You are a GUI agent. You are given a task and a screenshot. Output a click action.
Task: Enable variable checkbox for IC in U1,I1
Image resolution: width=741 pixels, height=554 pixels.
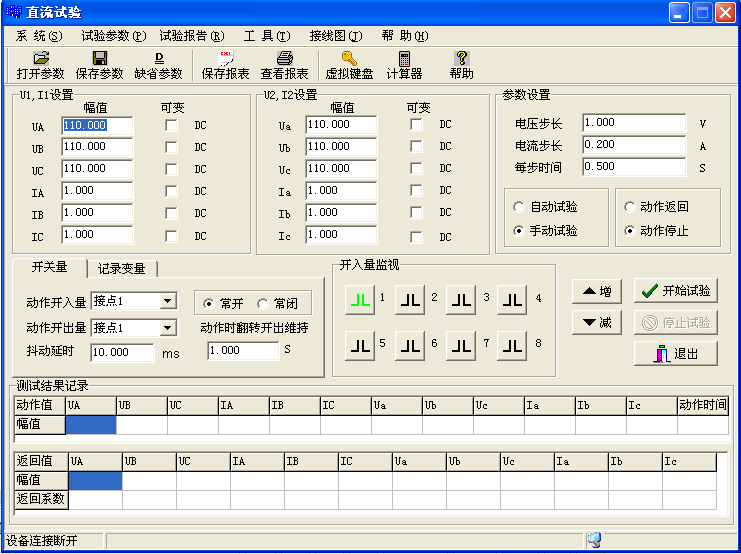tap(171, 236)
